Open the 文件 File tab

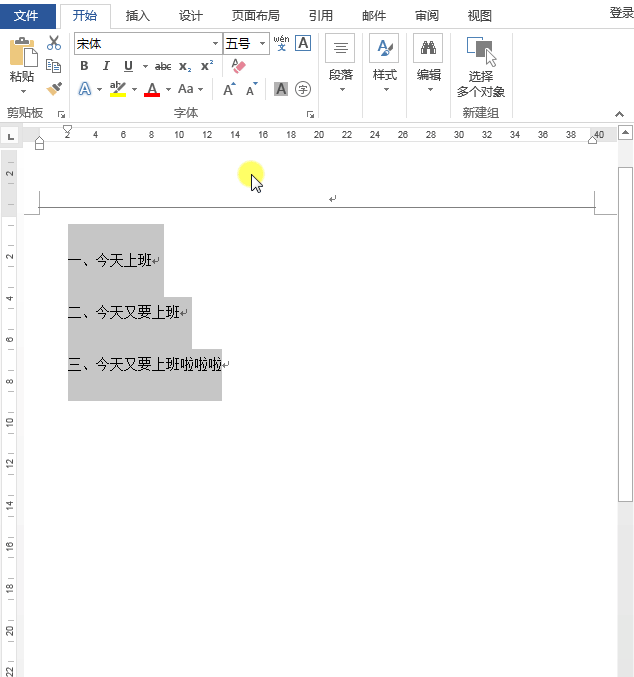28,16
